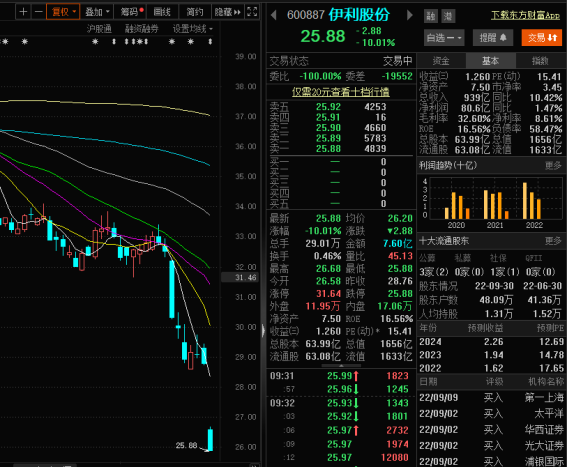
Task: Go to previous stock with left arrow
Action: (x=274, y=15)
